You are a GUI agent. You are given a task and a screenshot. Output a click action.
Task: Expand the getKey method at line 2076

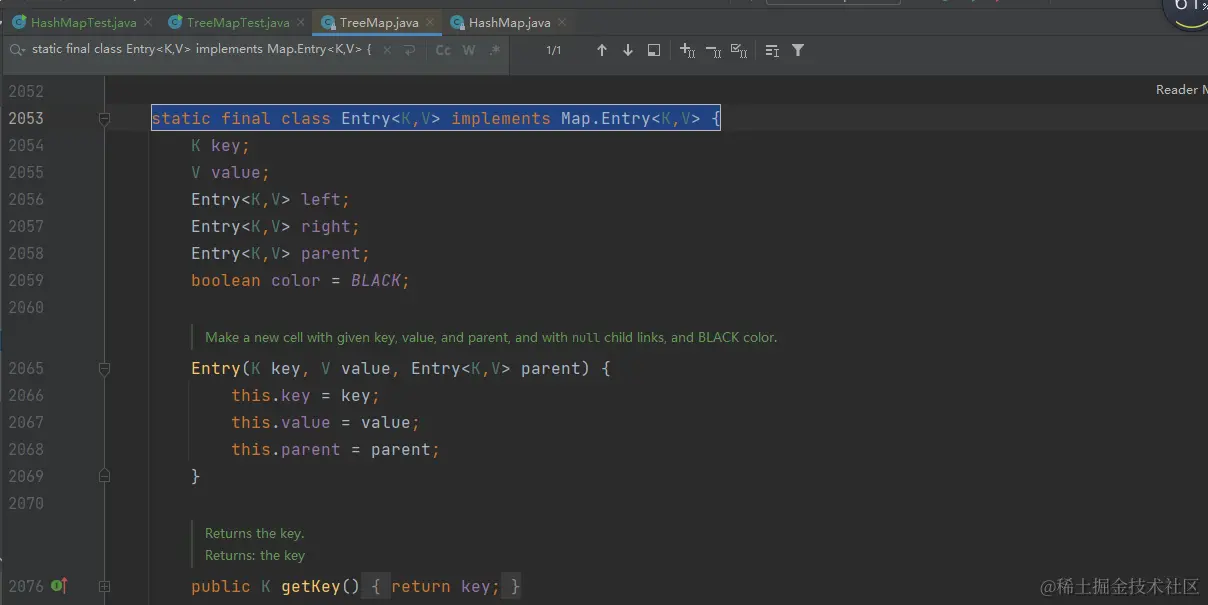click(x=104, y=586)
